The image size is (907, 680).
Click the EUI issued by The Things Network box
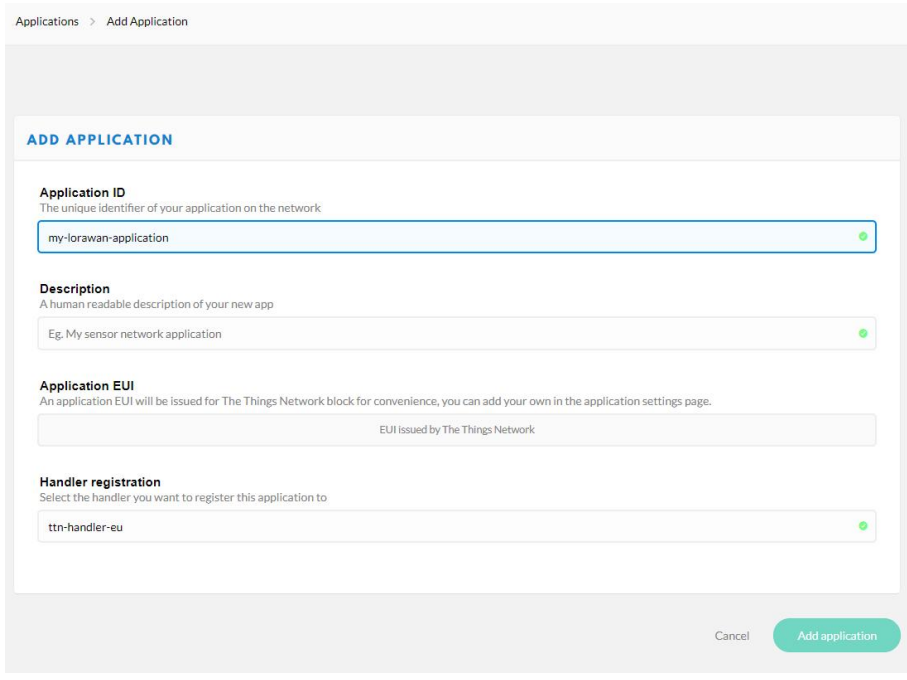coord(456,430)
